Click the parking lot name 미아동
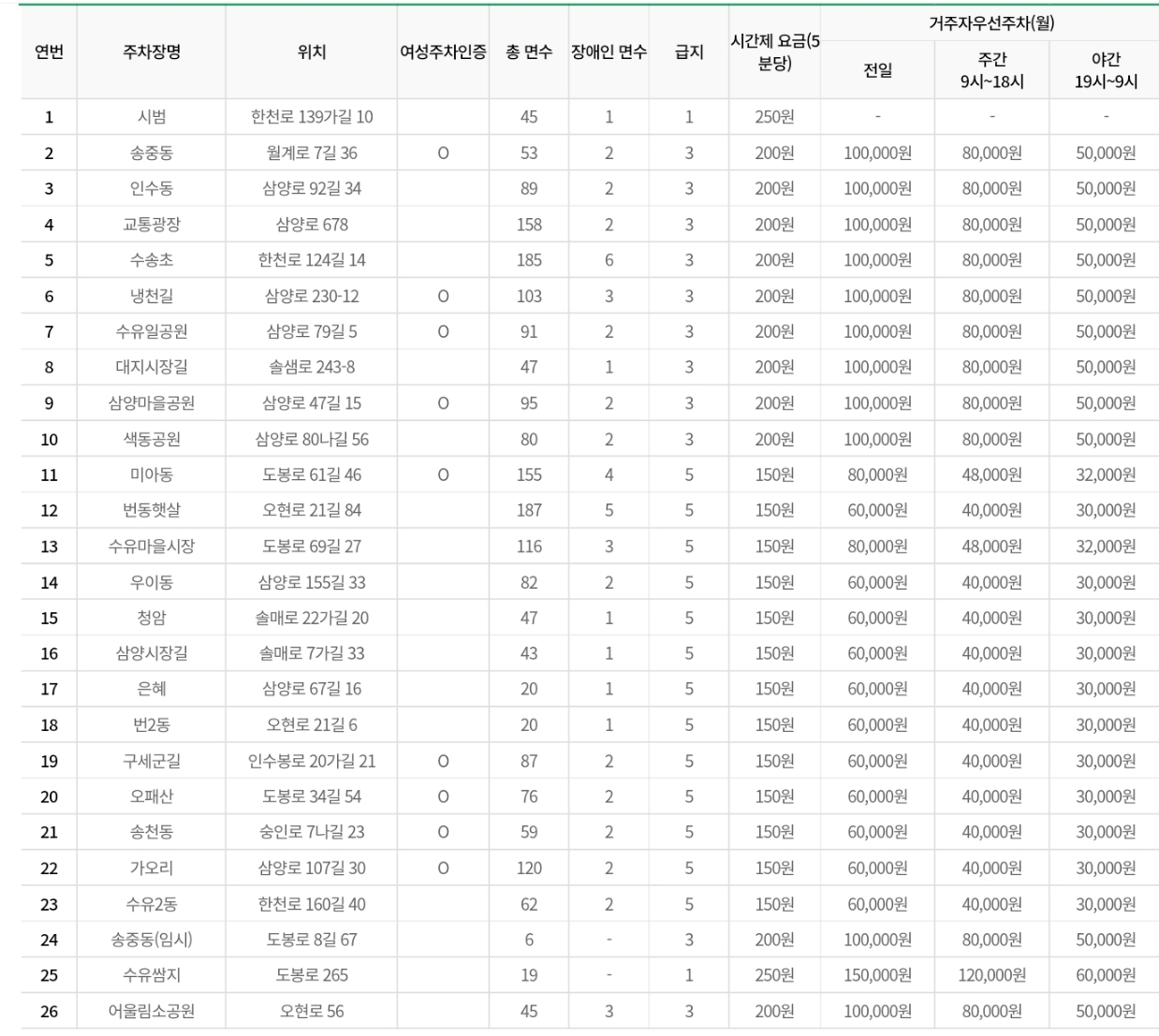This screenshot has width=1159, height=1036. click(x=151, y=474)
